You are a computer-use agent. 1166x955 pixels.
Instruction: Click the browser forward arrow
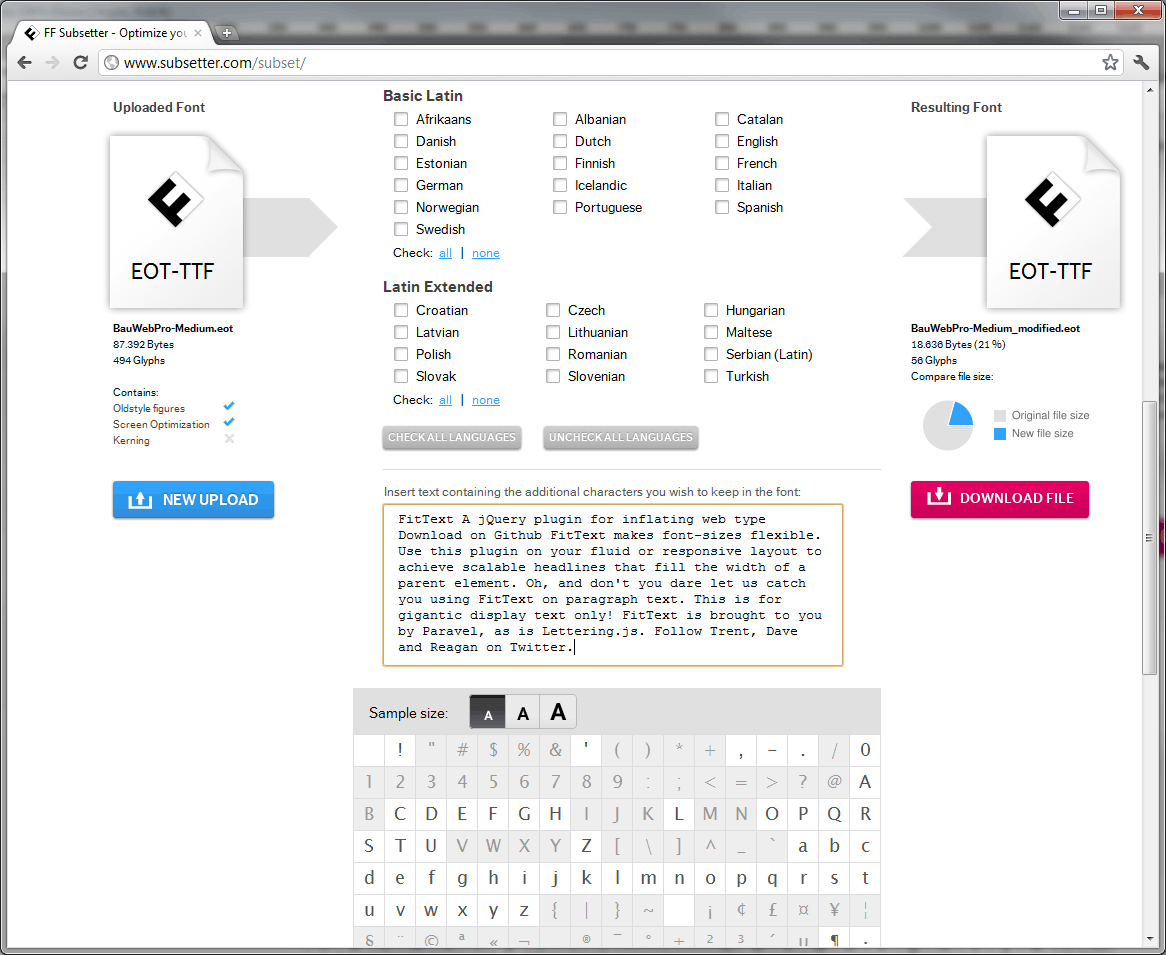pos(52,62)
